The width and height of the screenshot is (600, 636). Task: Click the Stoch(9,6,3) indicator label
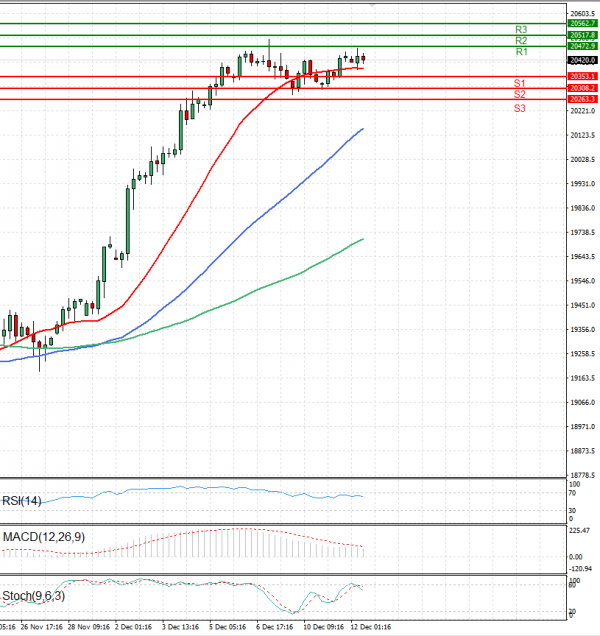pyautogui.click(x=34, y=596)
